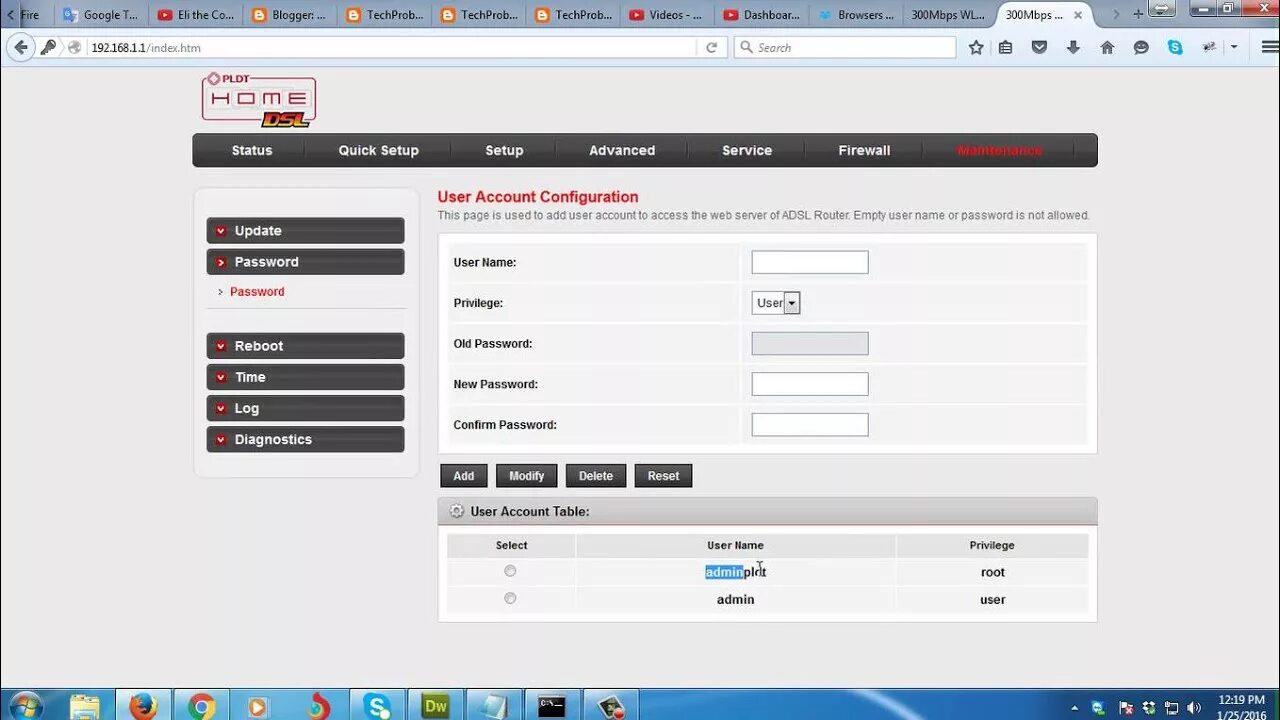This screenshot has width=1280, height=720.
Task: Click the volume speaker icon in the tray
Action: [x=1194, y=708]
